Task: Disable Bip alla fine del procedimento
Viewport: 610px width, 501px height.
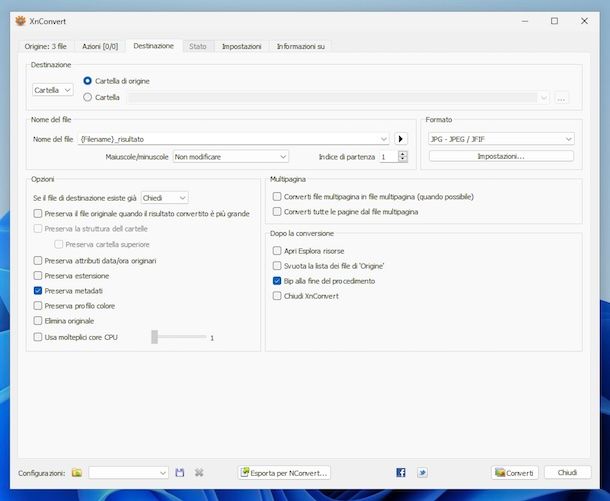Action: point(277,281)
